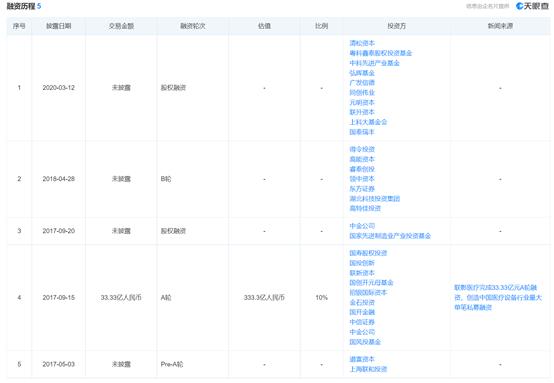Open the 国家先进制造业产业投资基金 link
Image resolution: width=554 pixels, height=383 pixels.
pyautogui.click(x=390, y=236)
